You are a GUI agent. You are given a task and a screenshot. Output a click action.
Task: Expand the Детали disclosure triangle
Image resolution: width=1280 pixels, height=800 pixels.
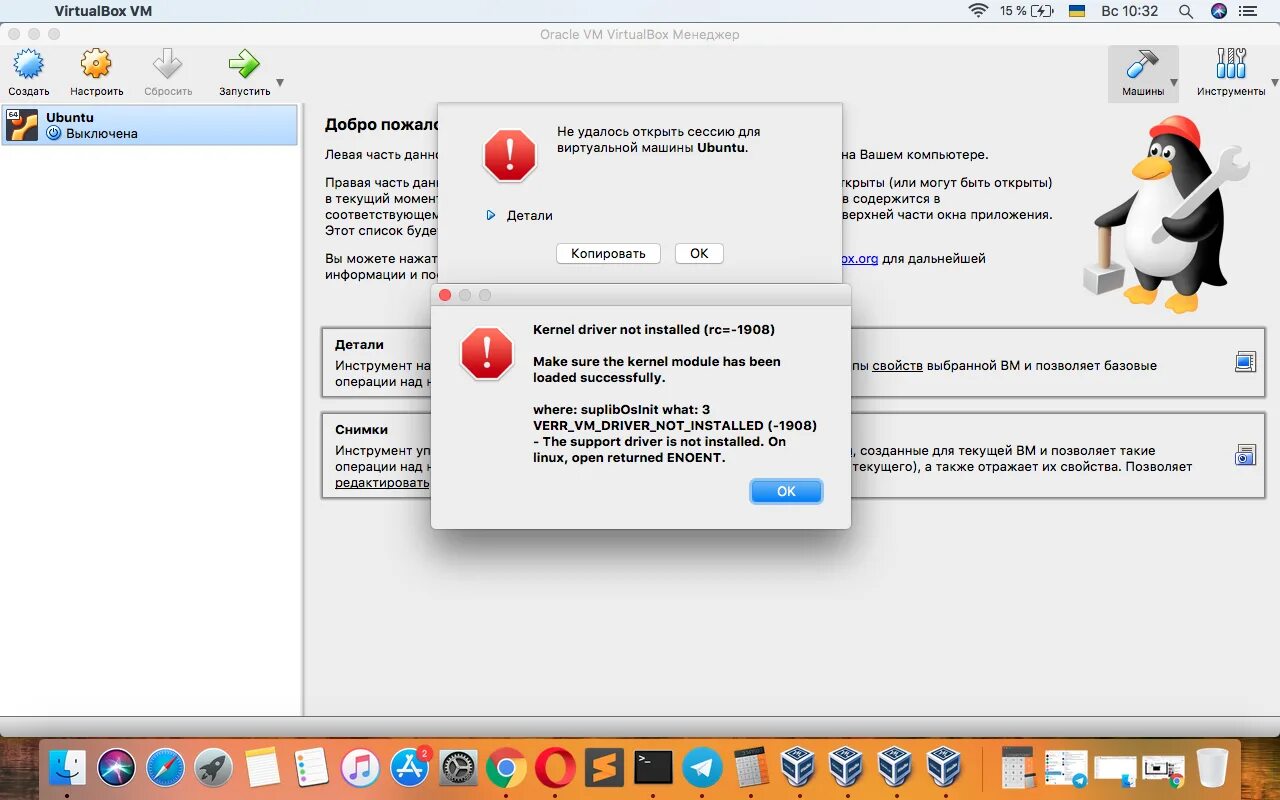tap(490, 215)
